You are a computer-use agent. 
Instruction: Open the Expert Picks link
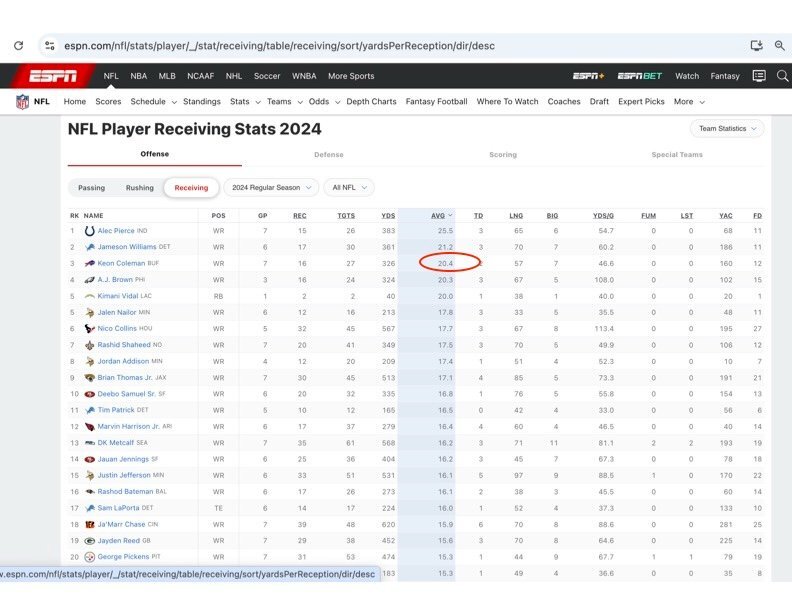641,101
